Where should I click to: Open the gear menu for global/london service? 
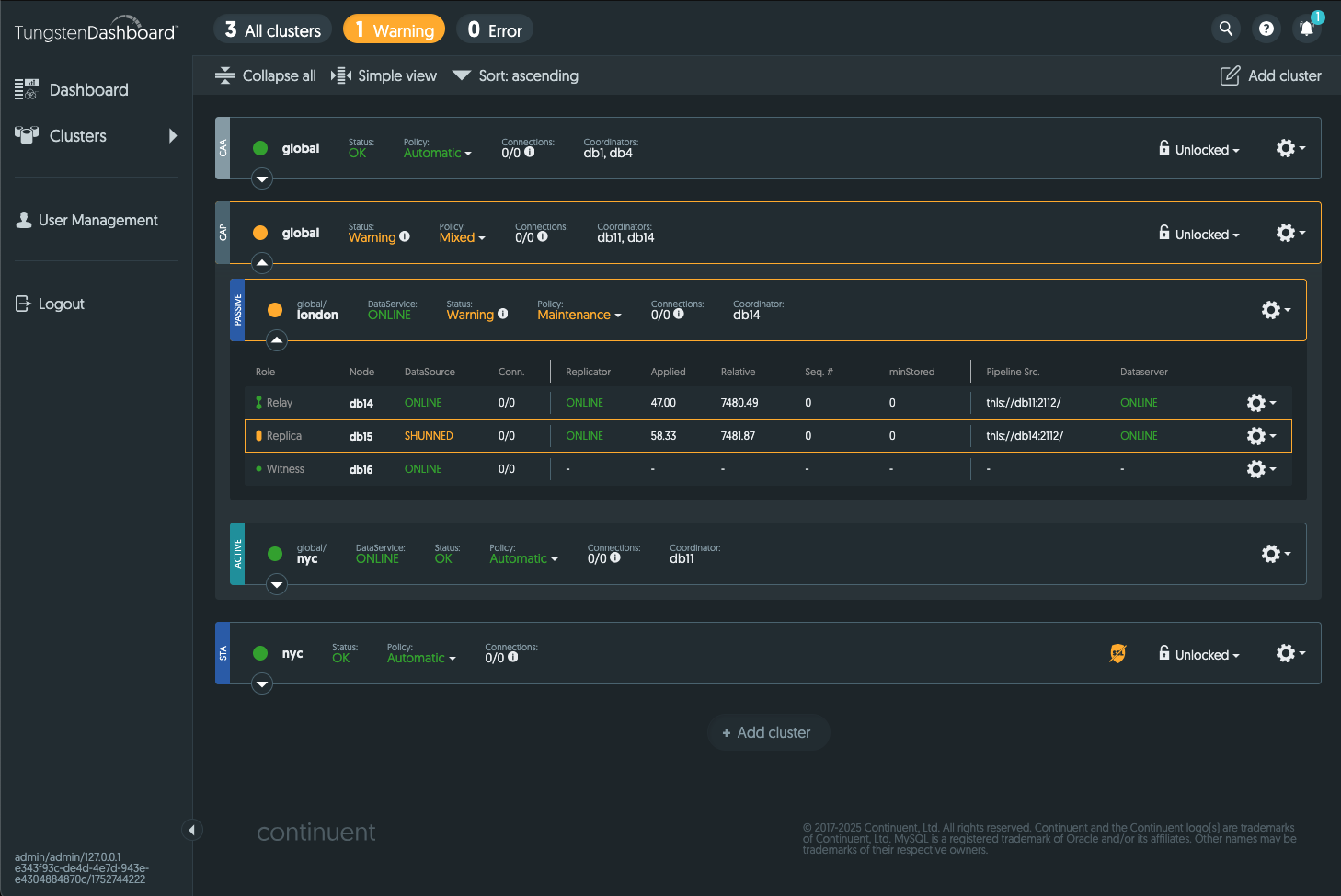1276,310
